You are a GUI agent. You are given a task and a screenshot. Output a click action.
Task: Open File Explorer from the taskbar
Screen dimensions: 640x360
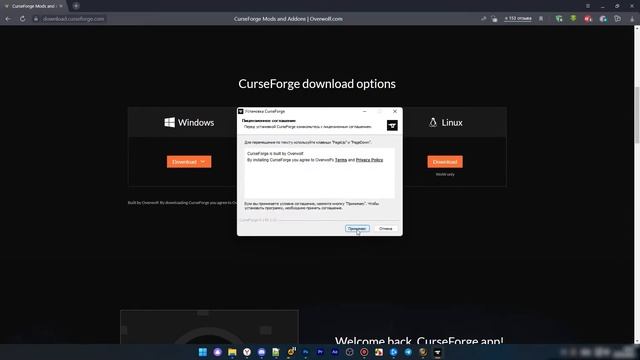tap(232, 352)
